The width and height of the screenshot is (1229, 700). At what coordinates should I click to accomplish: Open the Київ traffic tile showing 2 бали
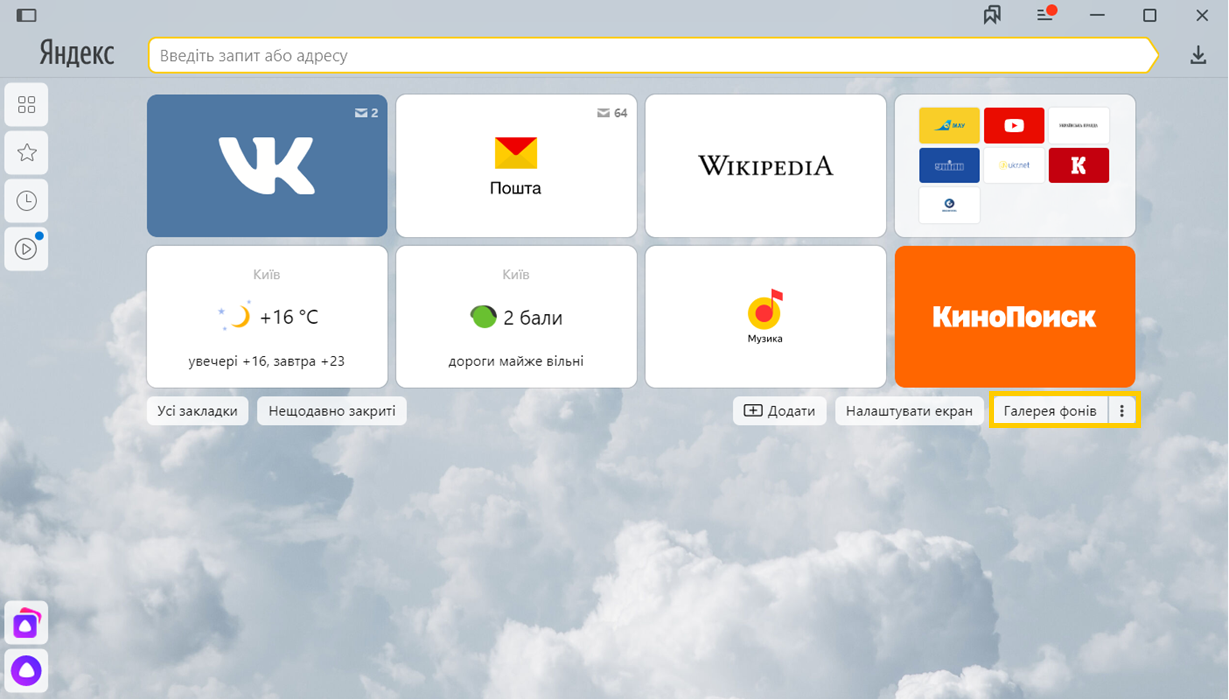click(516, 317)
